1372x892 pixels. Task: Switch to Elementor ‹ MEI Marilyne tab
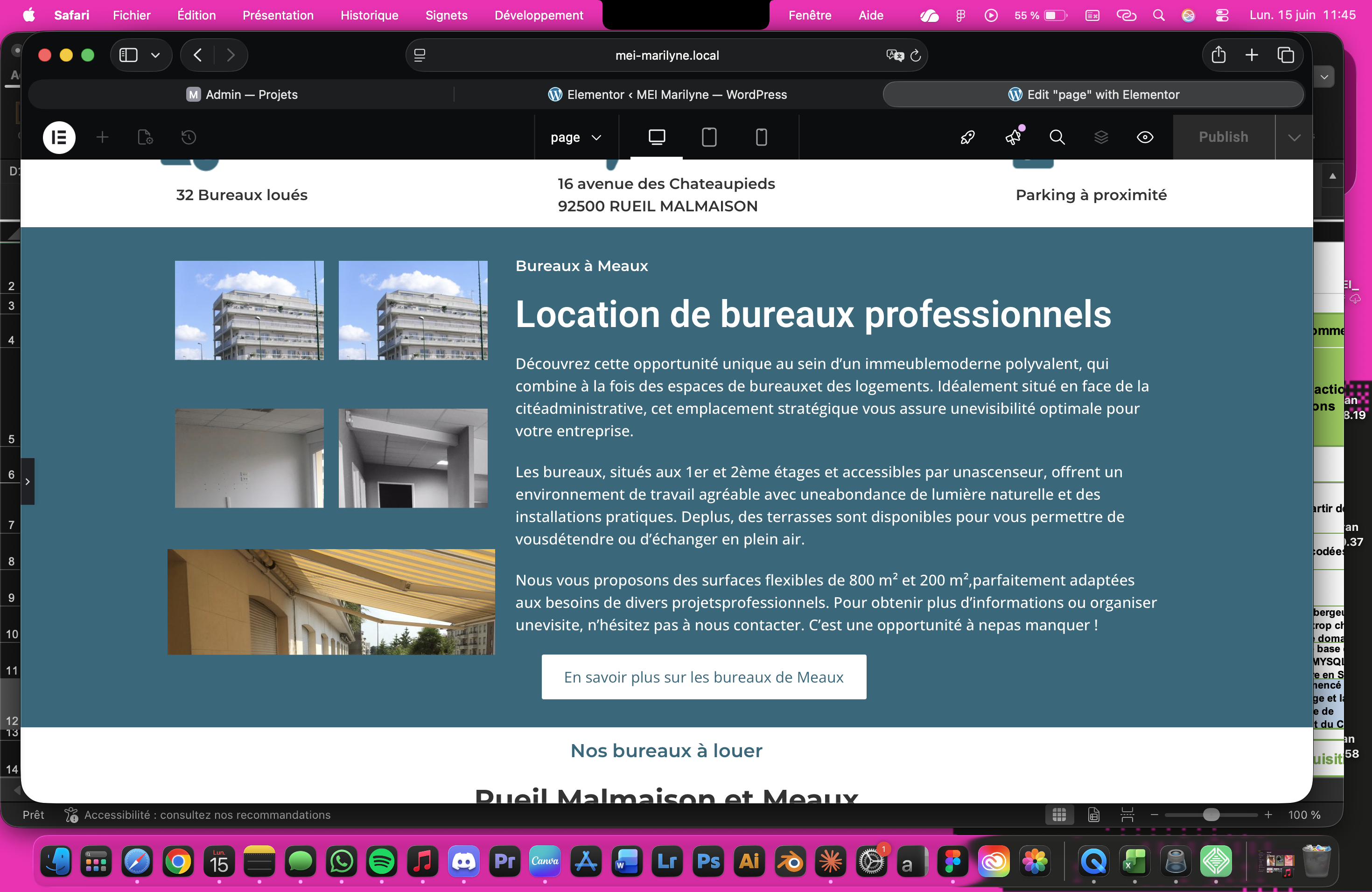click(667, 95)
